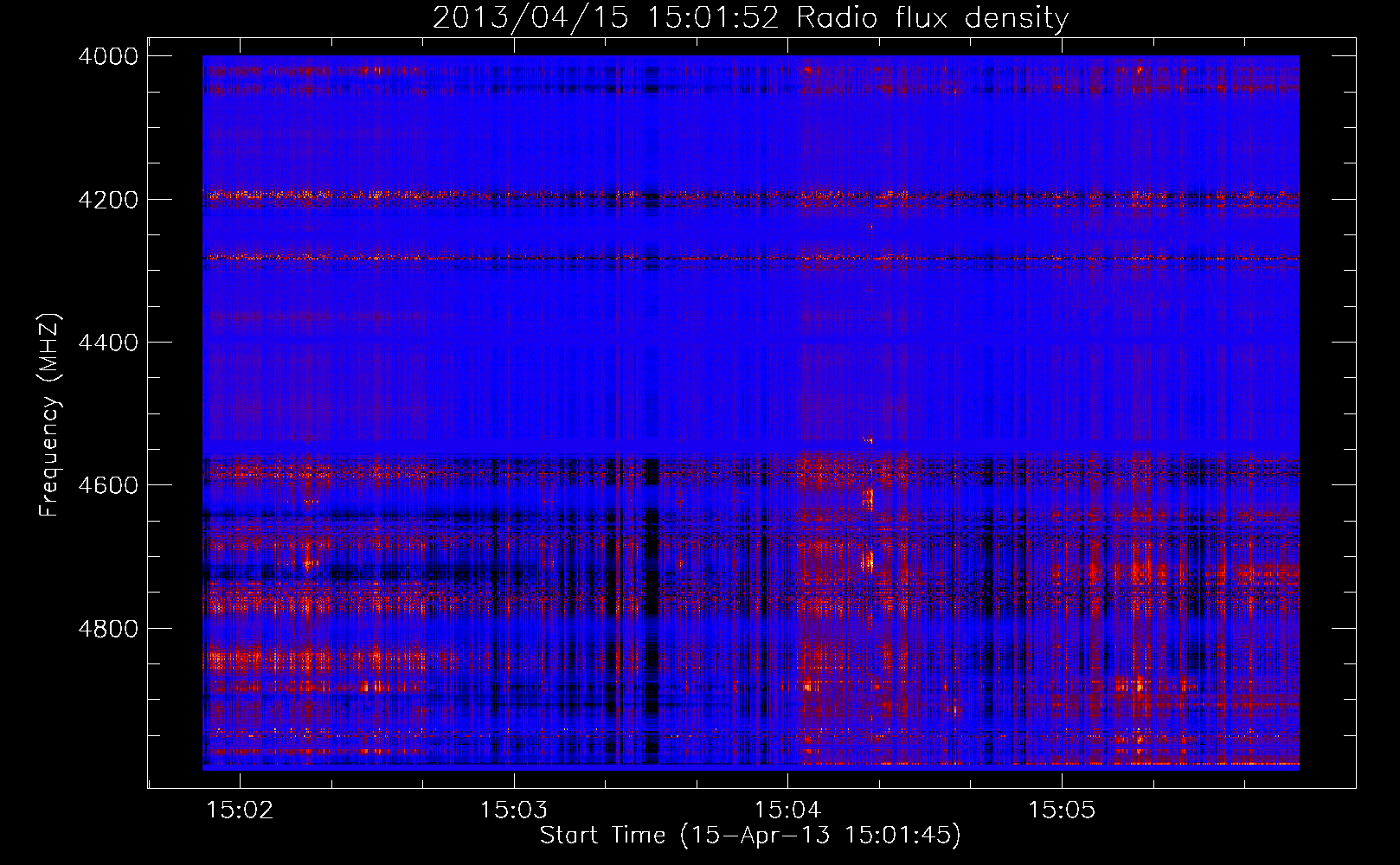
Task: Click the 4800 frequency tick label
Action: [108, 629]
